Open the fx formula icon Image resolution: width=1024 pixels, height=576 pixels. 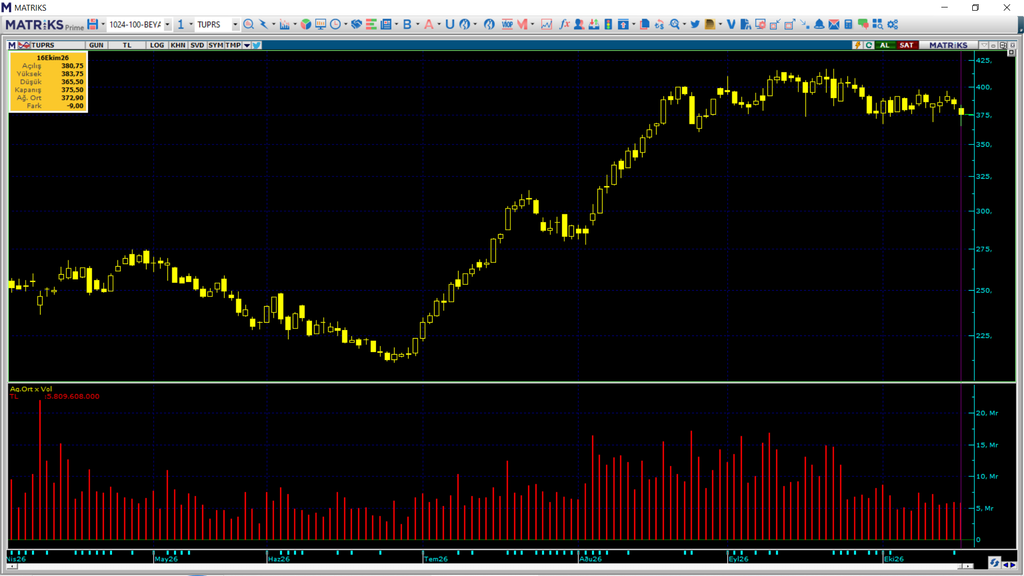564,24
